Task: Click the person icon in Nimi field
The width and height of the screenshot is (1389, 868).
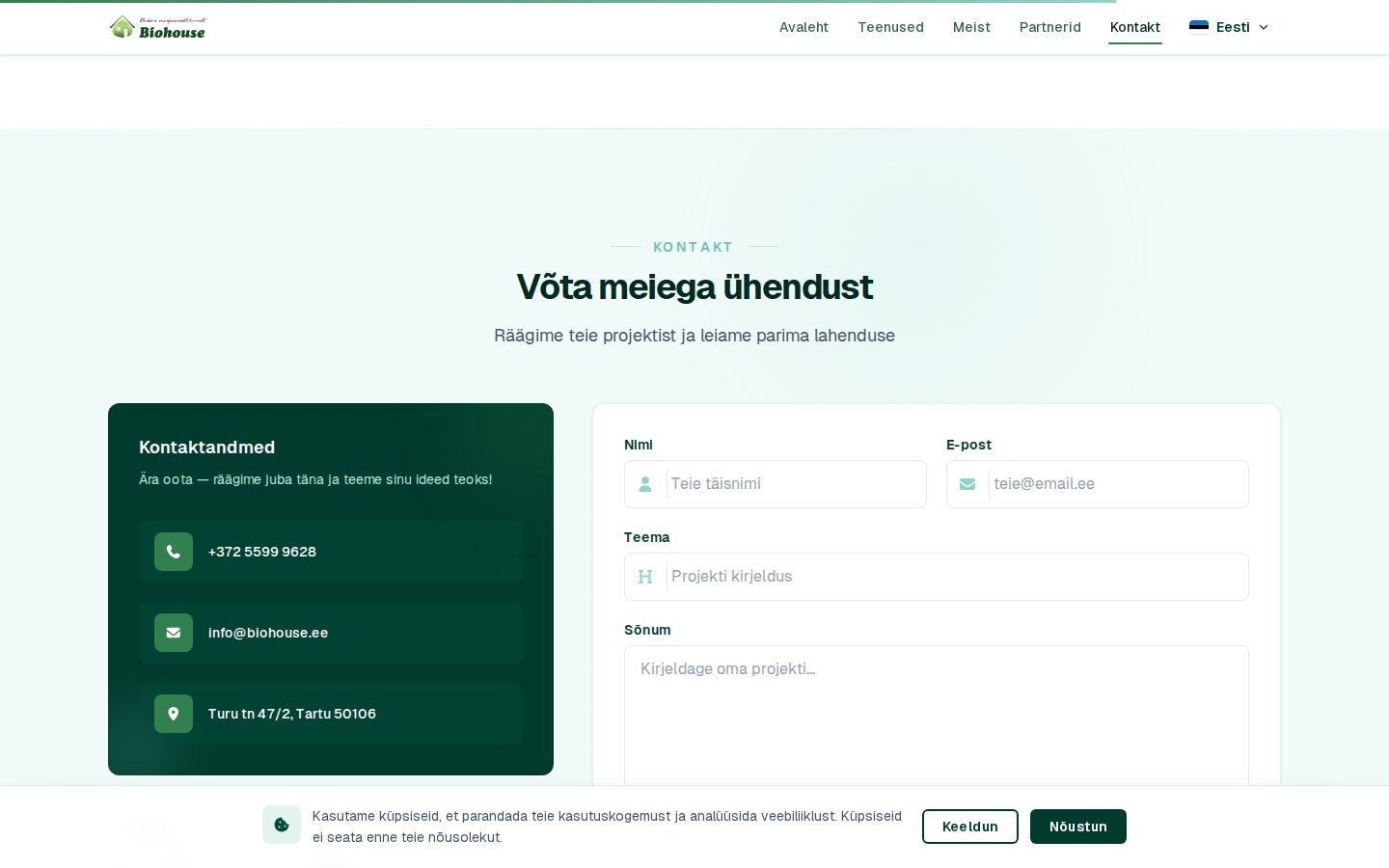Action: tap(645, 484)
